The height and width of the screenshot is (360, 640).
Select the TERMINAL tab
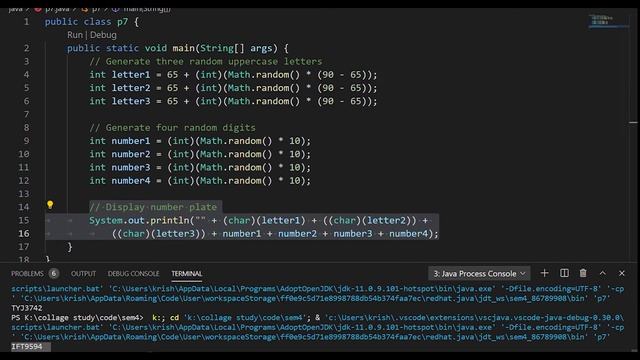pyautogui.click(x=187, y=273)
